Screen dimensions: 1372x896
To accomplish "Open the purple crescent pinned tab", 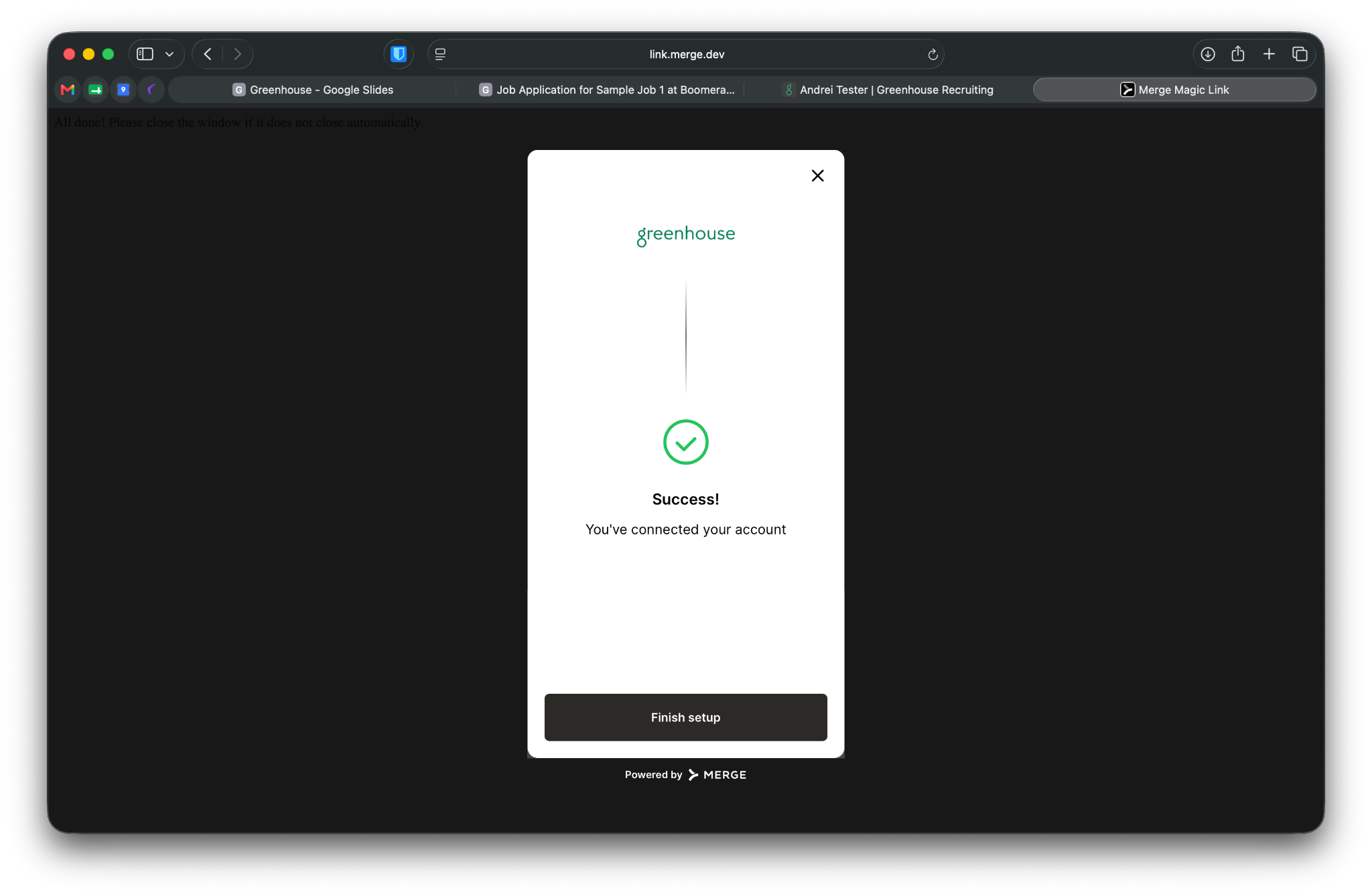I will pos(151,90).
